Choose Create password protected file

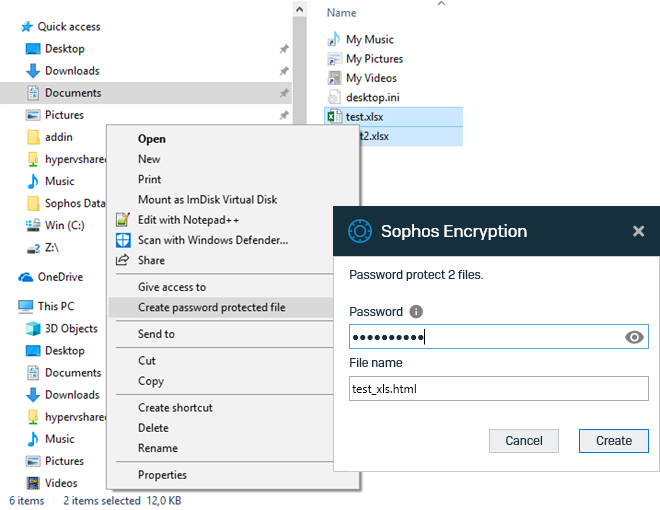pos(211,308)
